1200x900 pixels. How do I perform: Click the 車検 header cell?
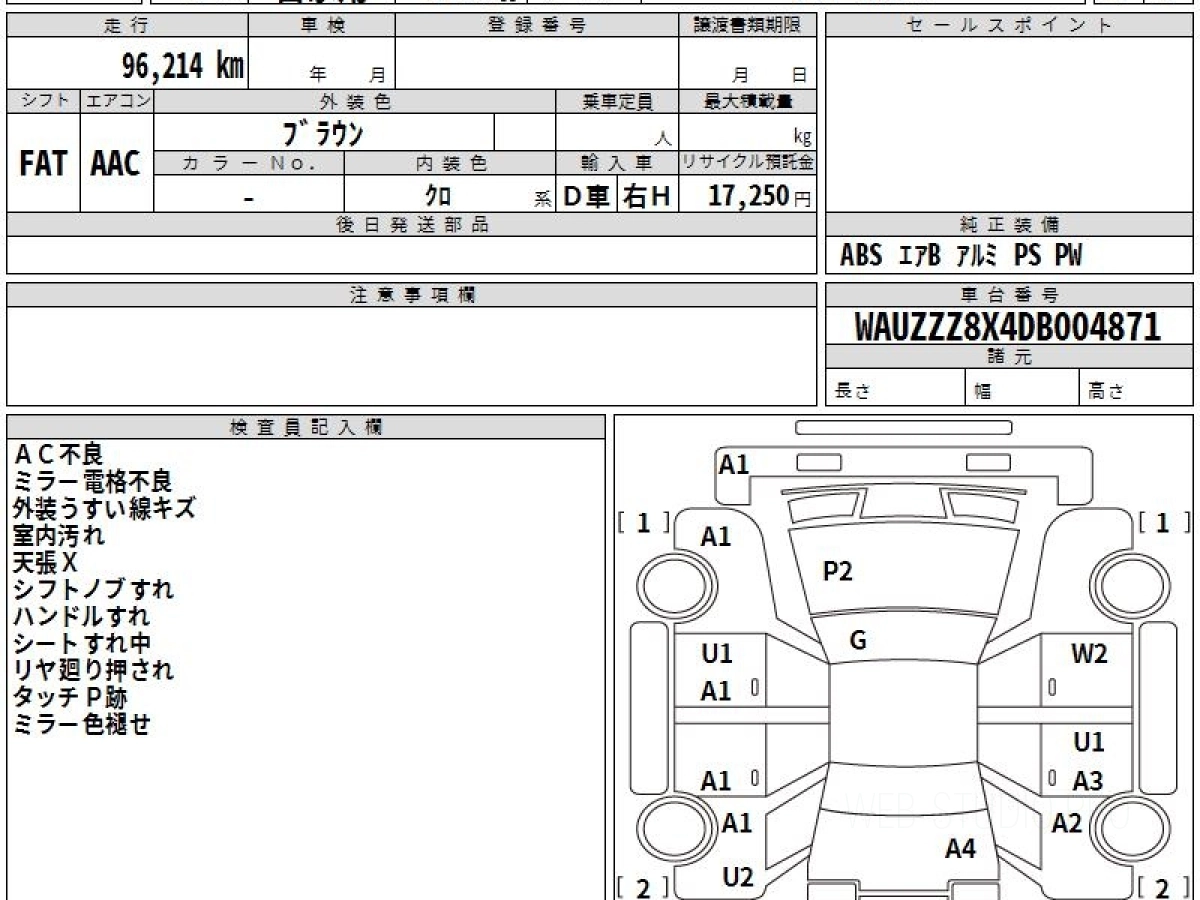(x=322, y=26)
